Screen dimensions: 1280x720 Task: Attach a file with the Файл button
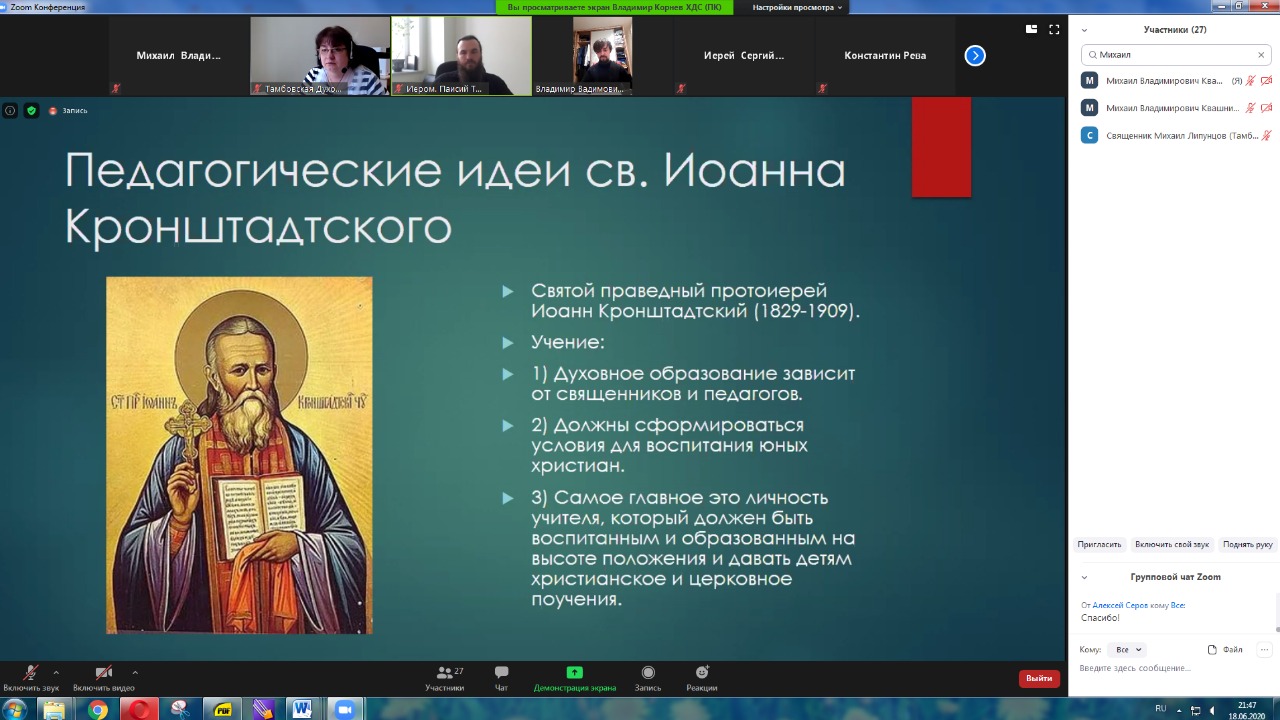click(x=1225, y=650)
